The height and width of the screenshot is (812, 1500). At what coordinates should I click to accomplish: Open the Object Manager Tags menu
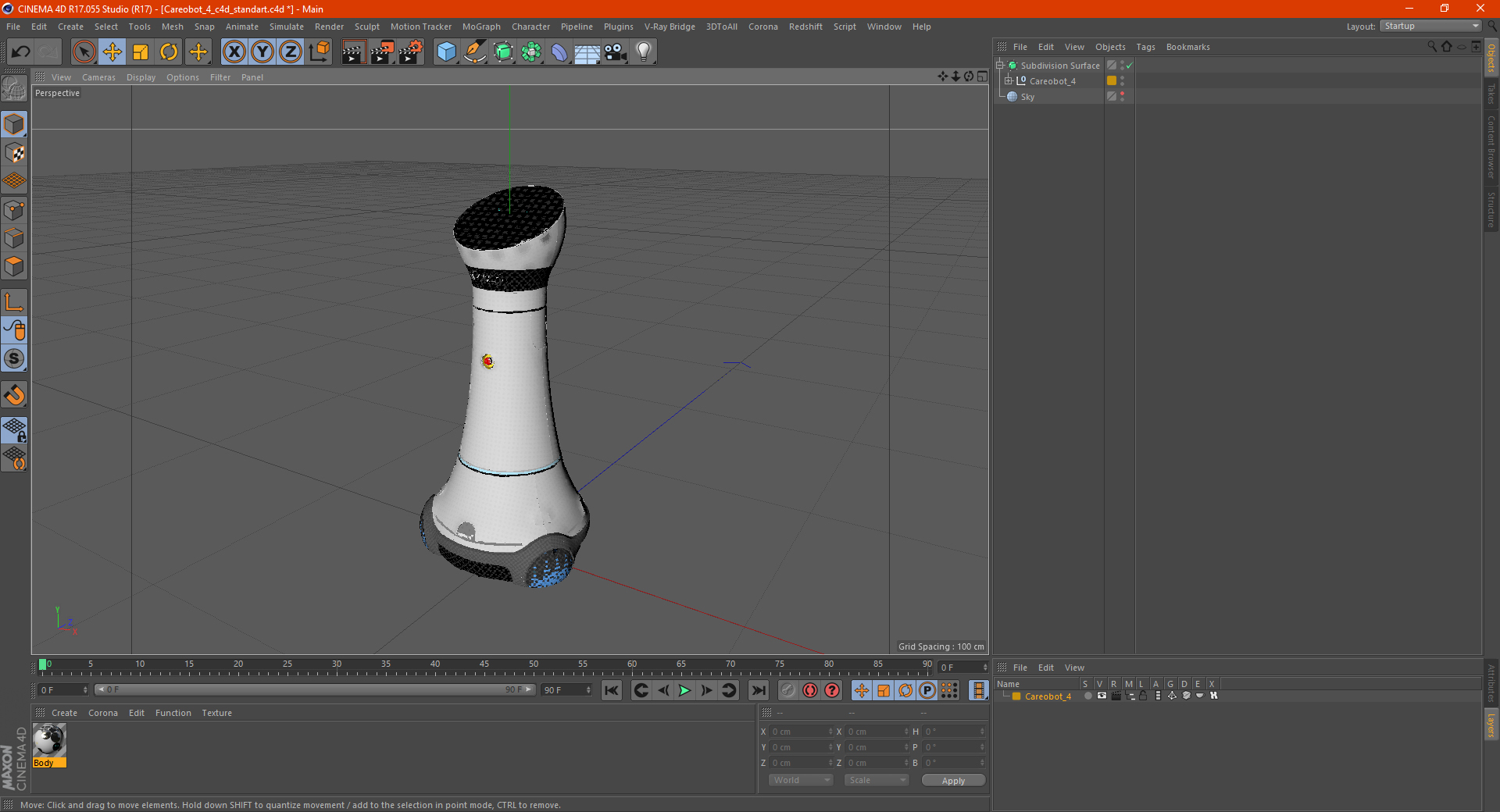(x=1145, y=47)
